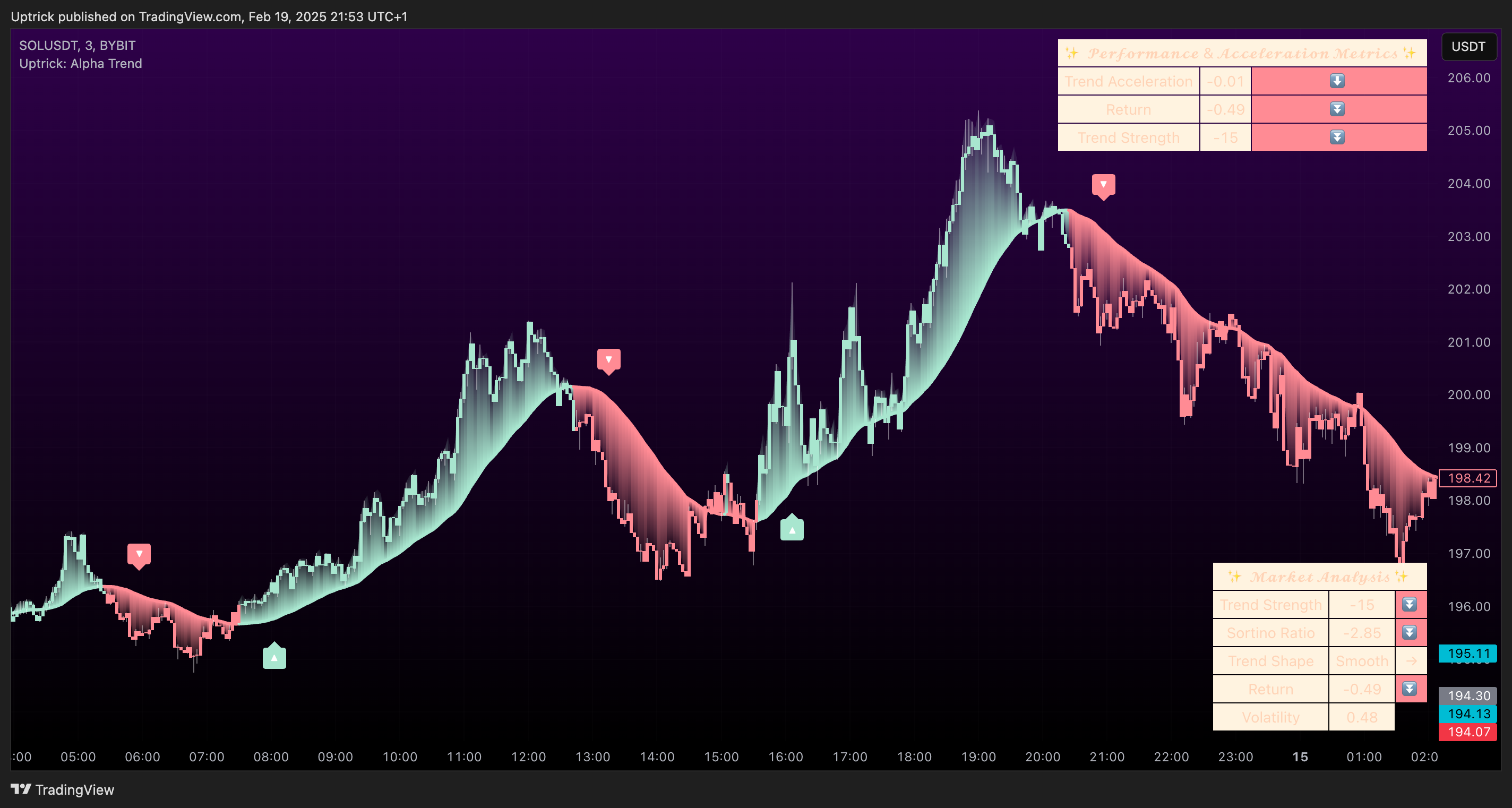1512x808 pixels.
Task: Click the -0.49 value in Market Analysis table
Action: point(1362,690)
